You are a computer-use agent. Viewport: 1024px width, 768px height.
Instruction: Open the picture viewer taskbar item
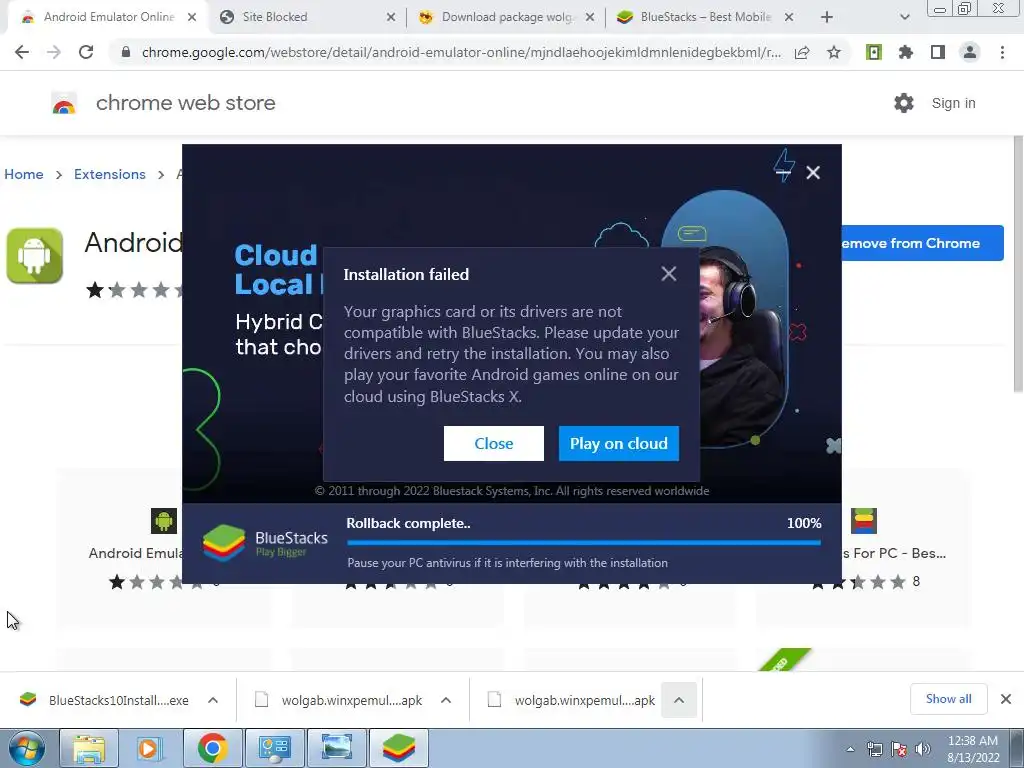click(x=336, y=748)
